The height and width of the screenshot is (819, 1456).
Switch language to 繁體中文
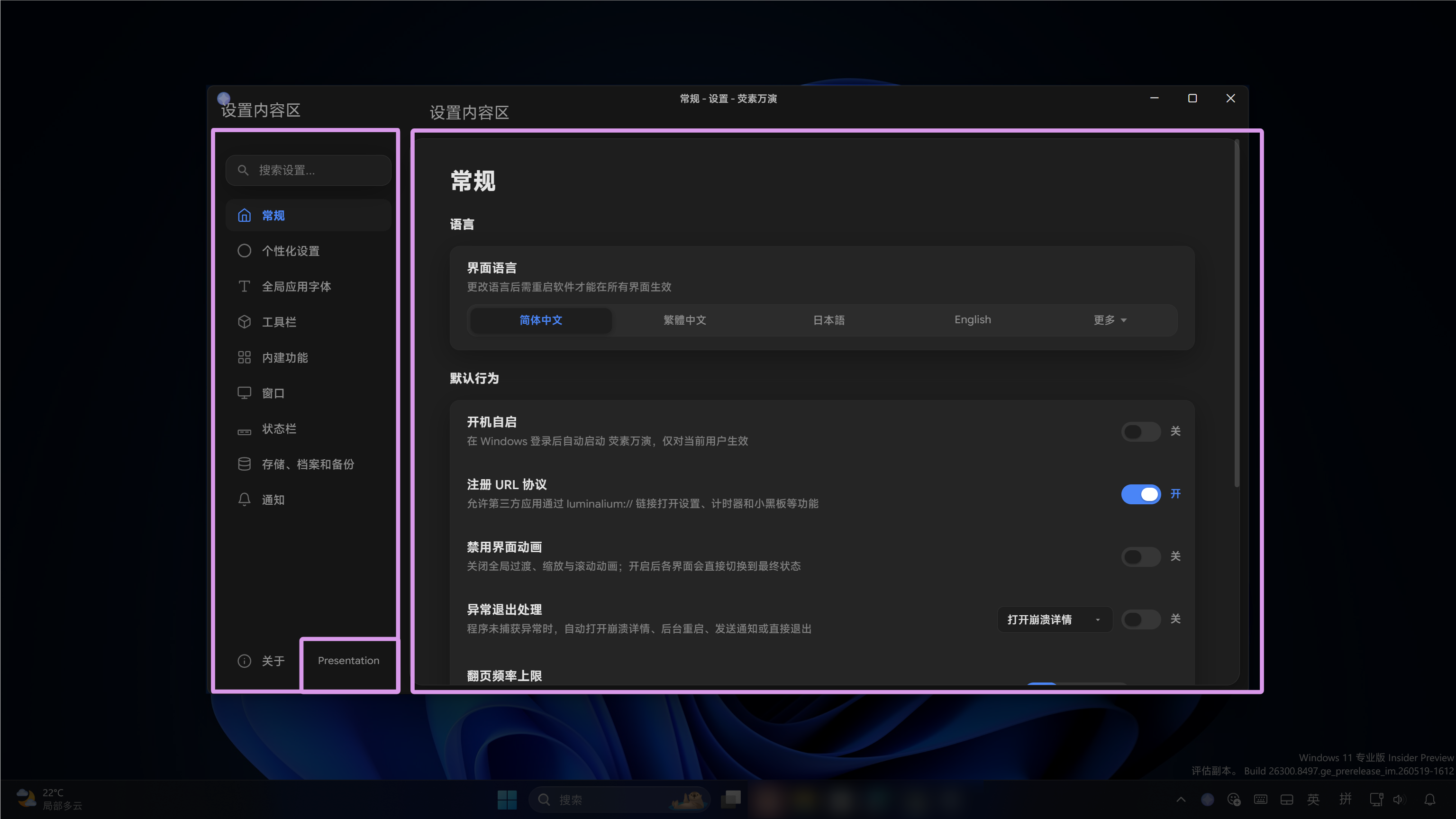pyautogui.click(x=684, y=320)
